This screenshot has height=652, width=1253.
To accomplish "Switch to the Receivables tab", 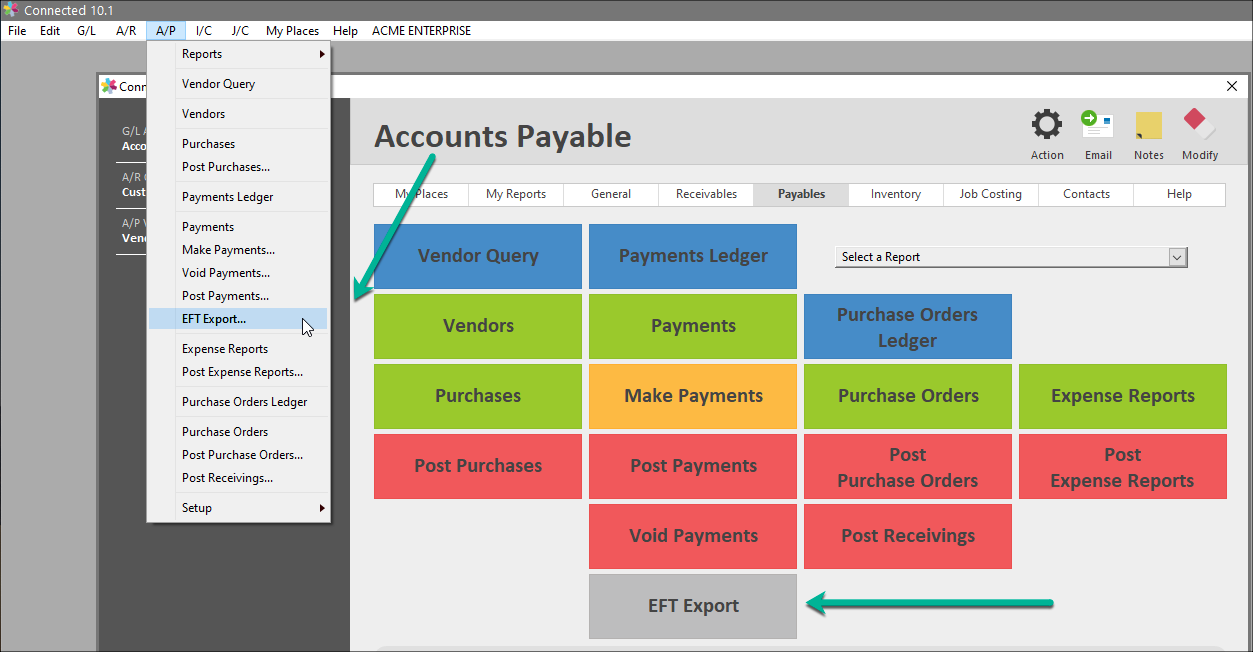I will 705,194.
